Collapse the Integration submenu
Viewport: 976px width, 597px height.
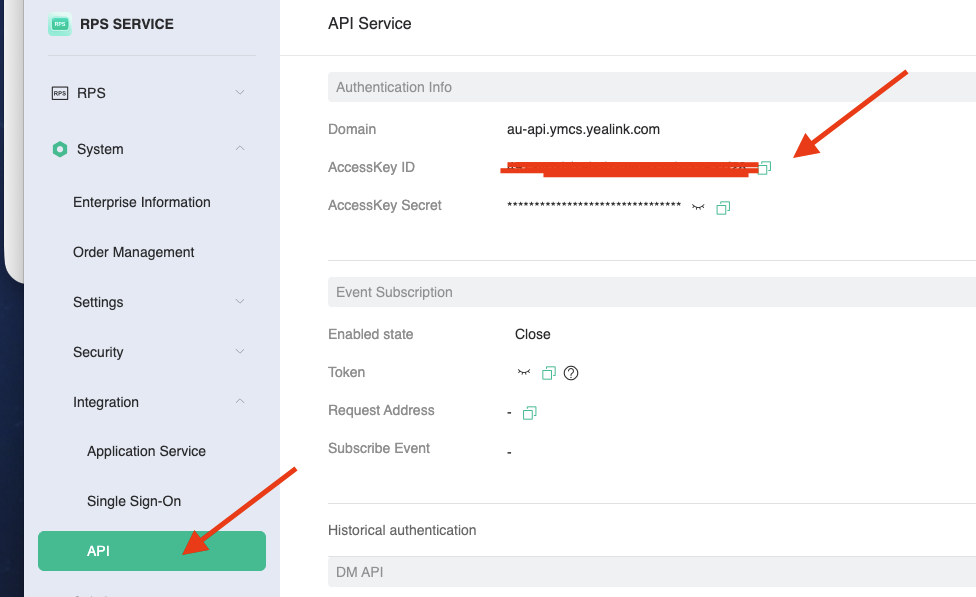coord(239,402)
